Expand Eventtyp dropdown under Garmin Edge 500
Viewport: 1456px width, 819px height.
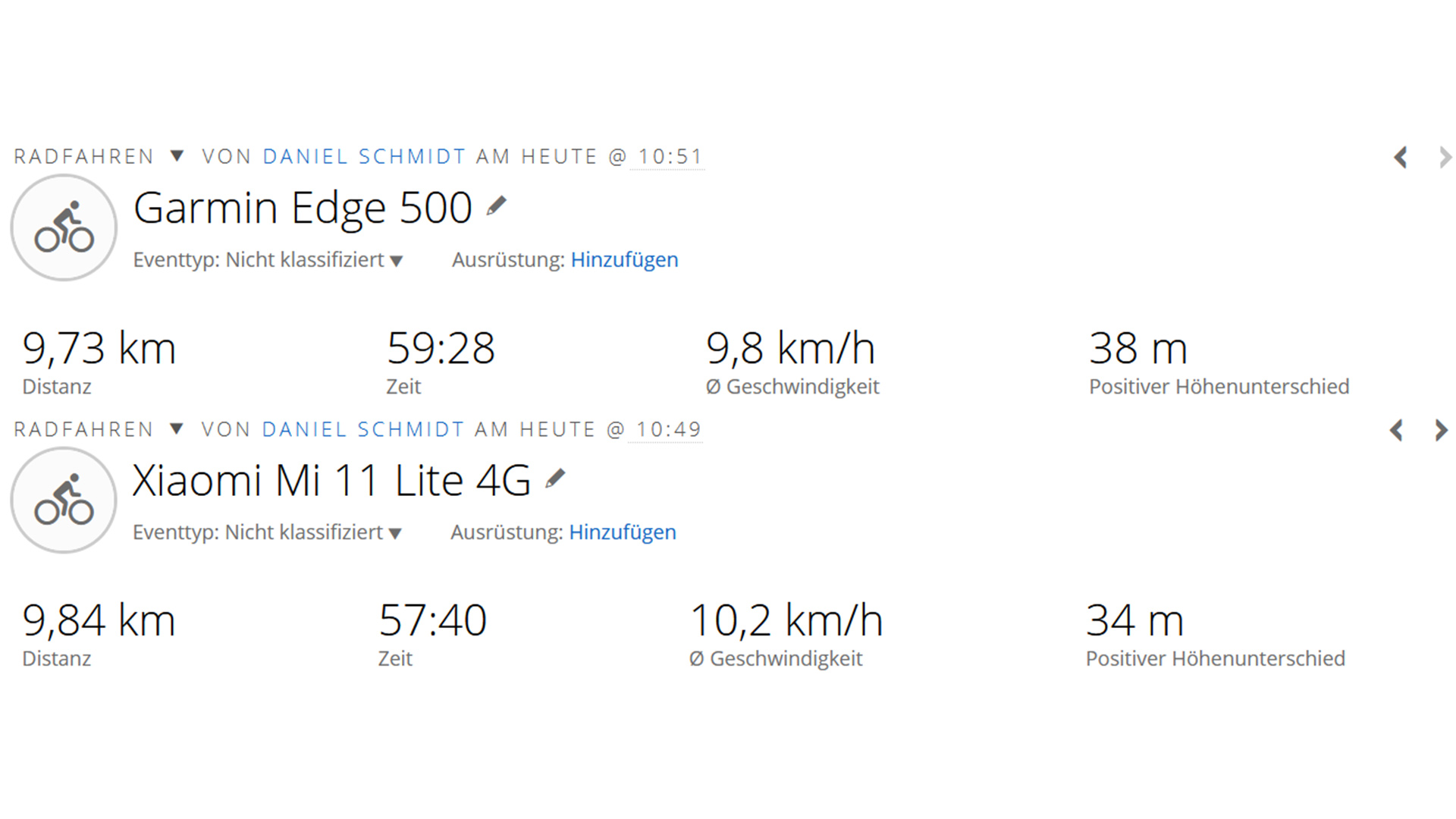pos(396,262)
